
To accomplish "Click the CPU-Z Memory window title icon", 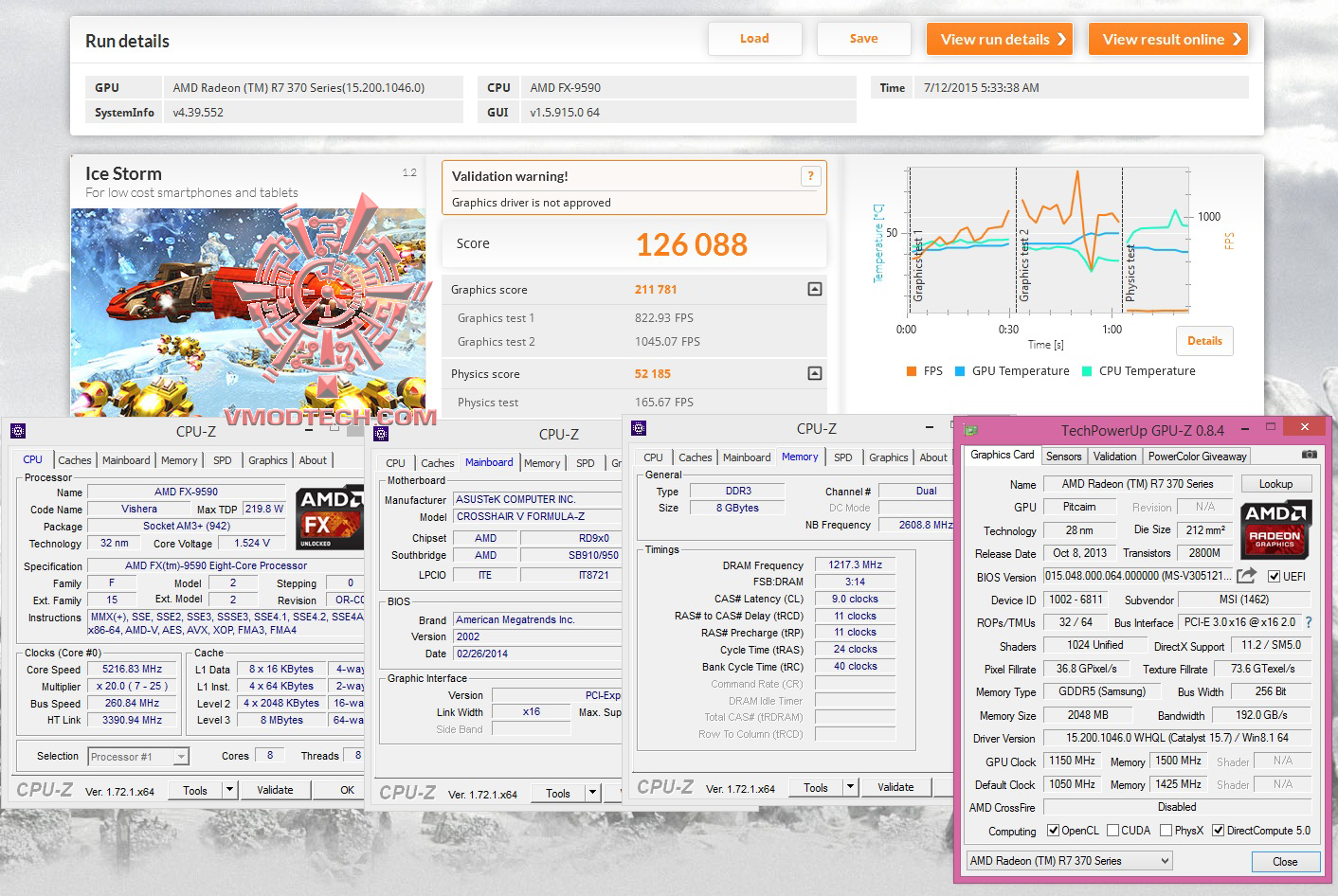I will coord(639,428).
